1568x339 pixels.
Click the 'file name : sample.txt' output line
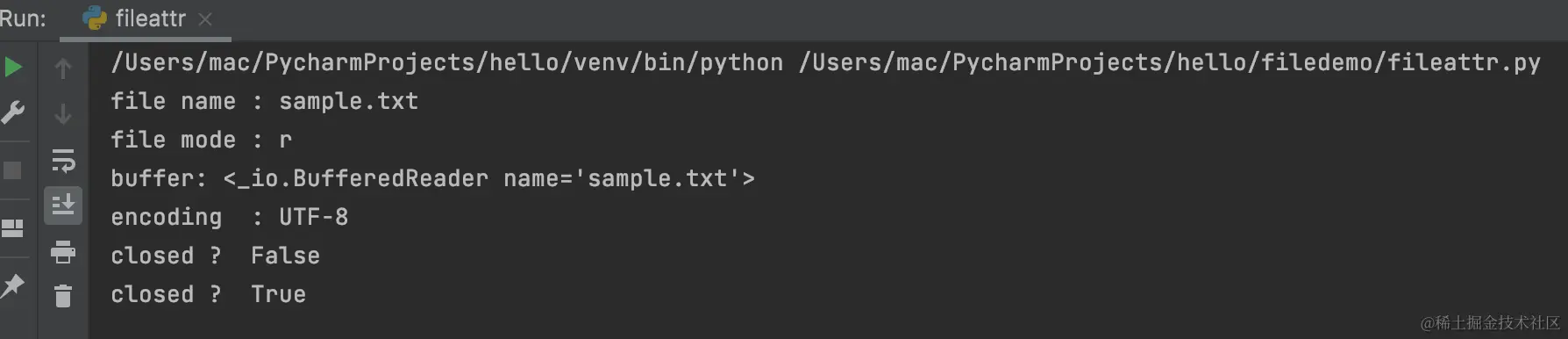264,101
